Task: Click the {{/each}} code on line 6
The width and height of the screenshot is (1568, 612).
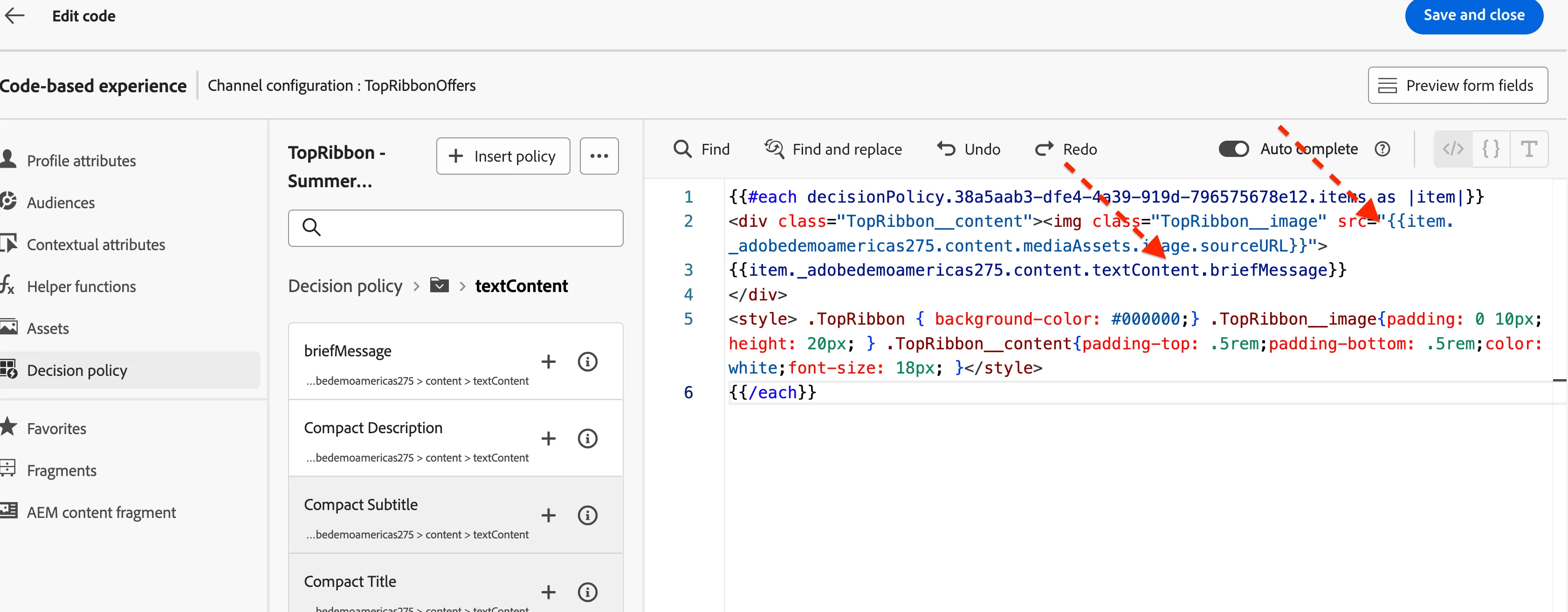Action: 772,392
